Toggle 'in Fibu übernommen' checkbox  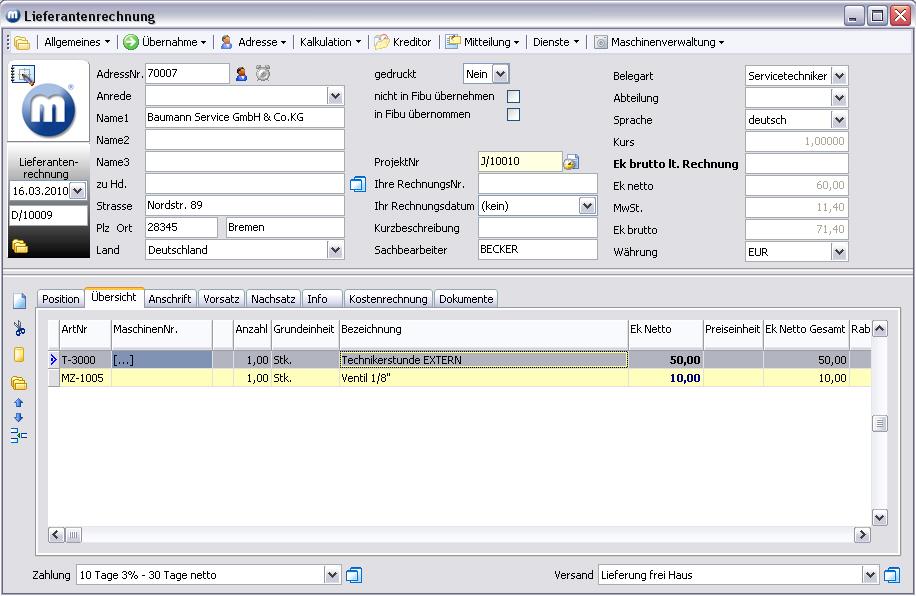(x=513, y=115)
